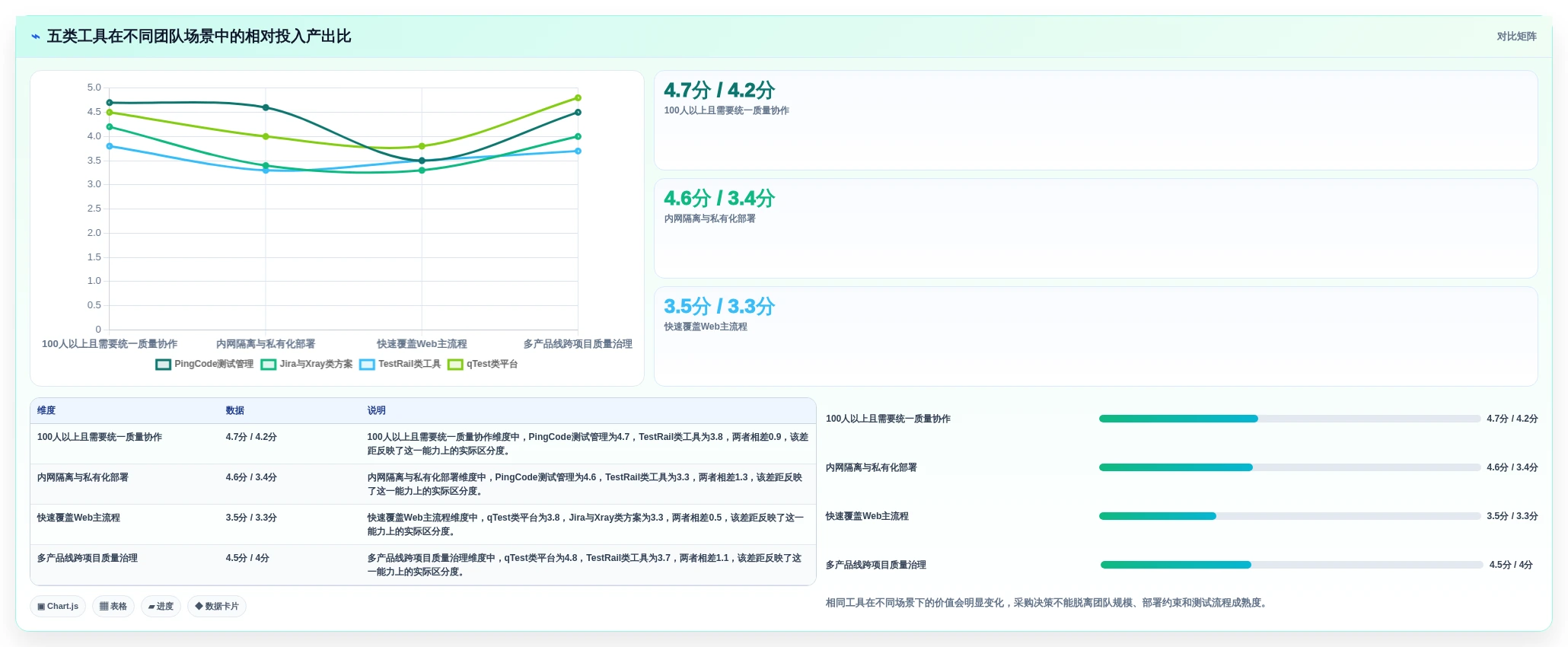This screenshot has height=647, width=1568.
Task: Click description beginning 快速覆盖Web主流程维度中
Action: tap(585, 524)
